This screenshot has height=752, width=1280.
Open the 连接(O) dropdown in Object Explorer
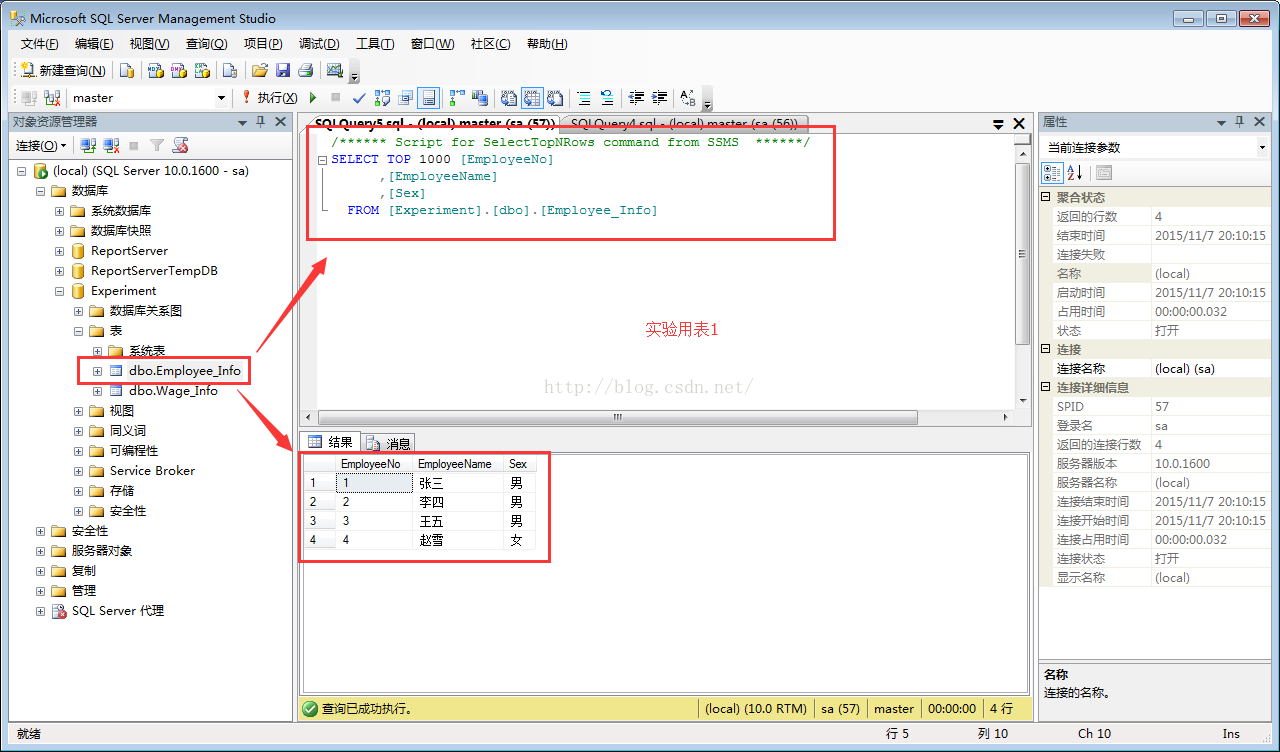point(42,146)
